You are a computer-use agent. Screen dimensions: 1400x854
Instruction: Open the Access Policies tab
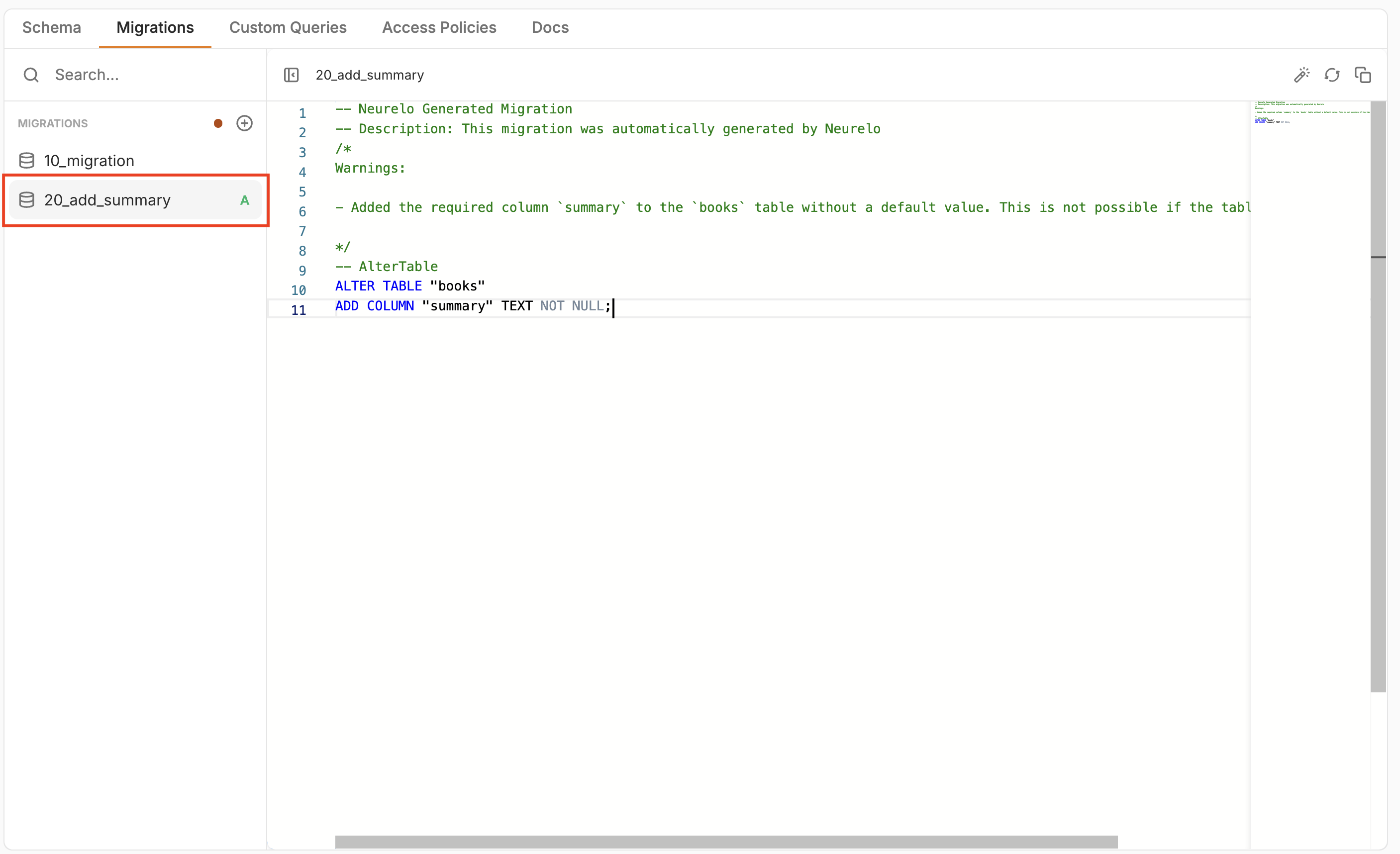point(439,27)
